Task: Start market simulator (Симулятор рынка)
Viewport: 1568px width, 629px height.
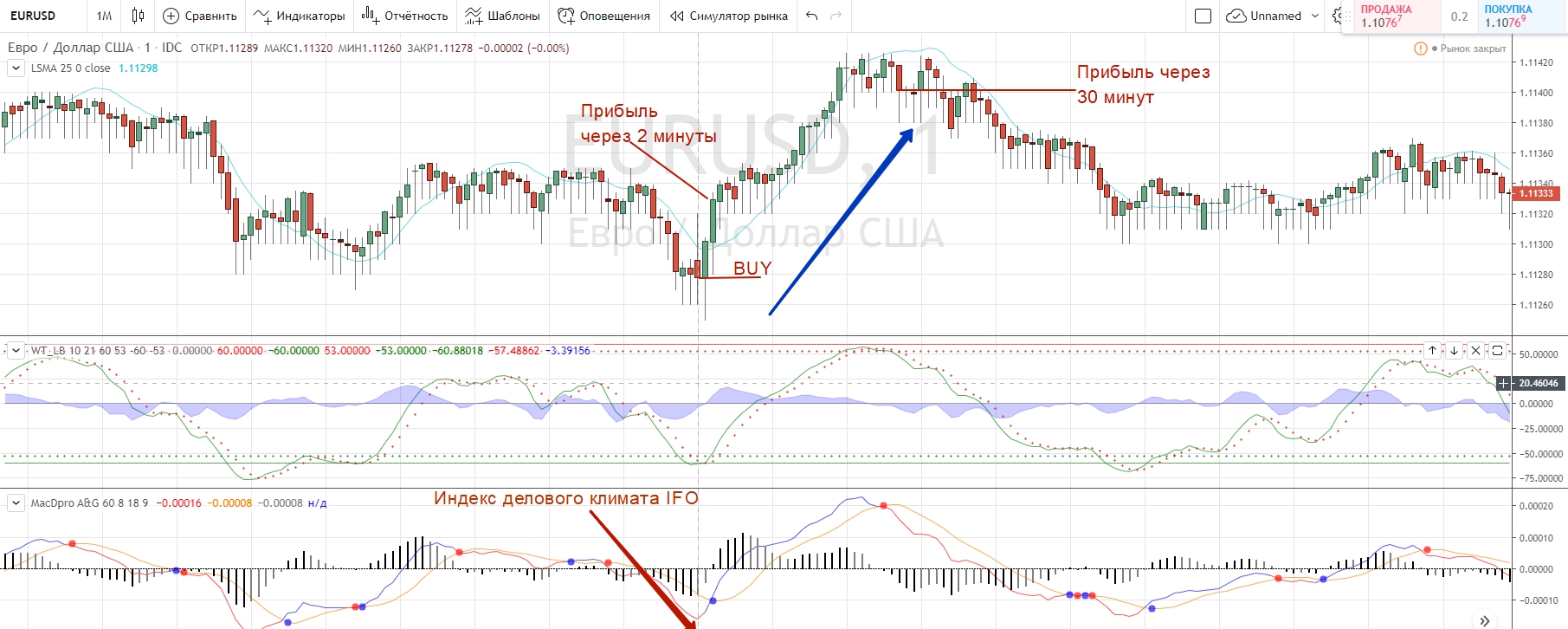Action: click(729, 16)
